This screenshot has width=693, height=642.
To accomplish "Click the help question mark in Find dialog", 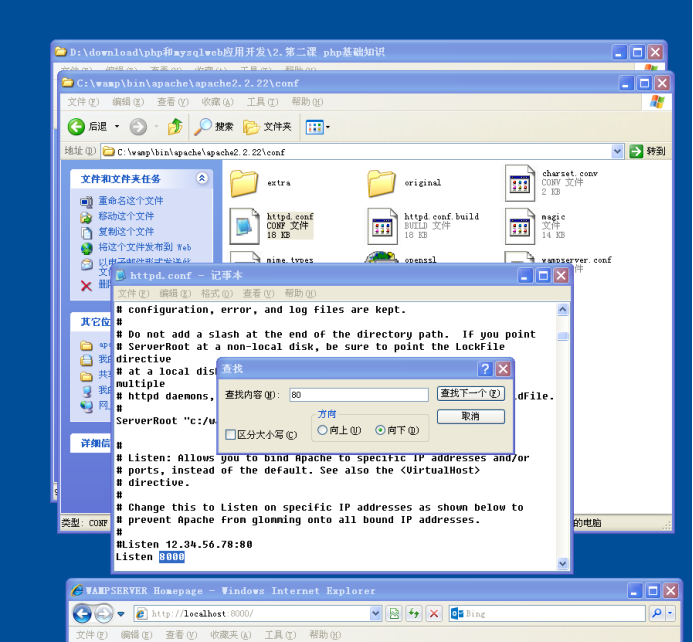I will 485,368.
